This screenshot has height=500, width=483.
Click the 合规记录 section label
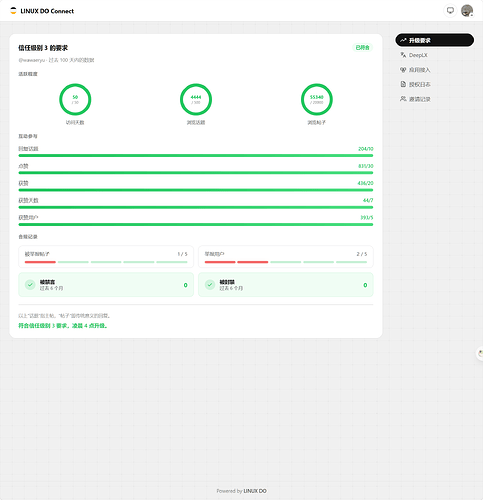pos(28,237)
